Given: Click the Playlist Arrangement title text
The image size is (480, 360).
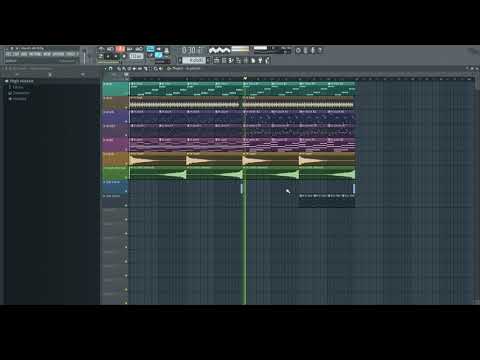Looking at the screenshot, I should 186,68.
